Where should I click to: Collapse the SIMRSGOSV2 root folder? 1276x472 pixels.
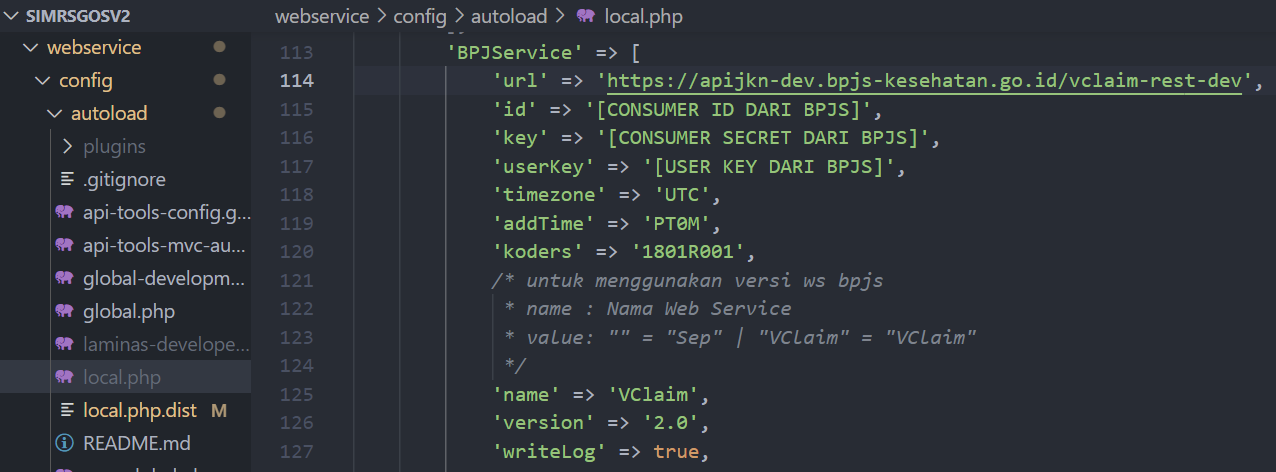[x=9, y=17]
